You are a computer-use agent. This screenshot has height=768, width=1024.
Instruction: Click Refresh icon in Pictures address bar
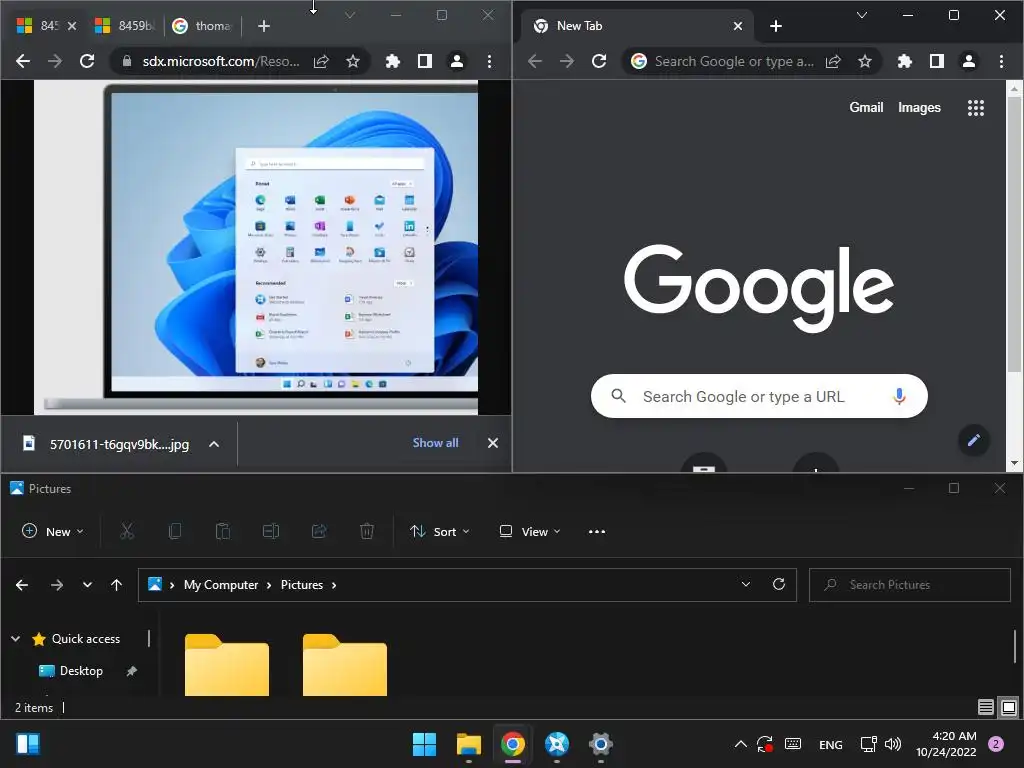tap(778, 584)
